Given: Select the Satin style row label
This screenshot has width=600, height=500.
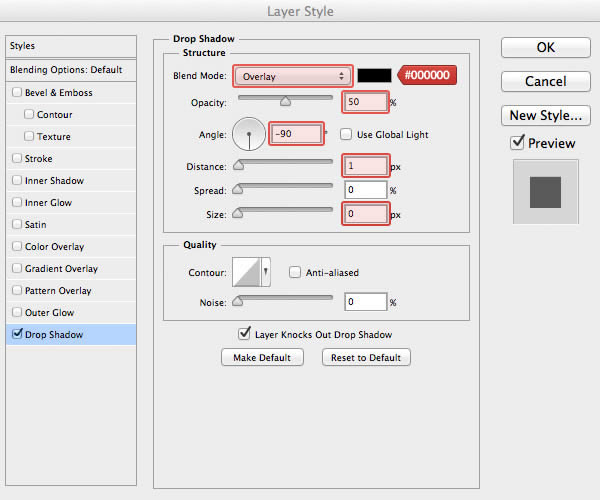Looking at the screenshot, I should click(36, 225).
